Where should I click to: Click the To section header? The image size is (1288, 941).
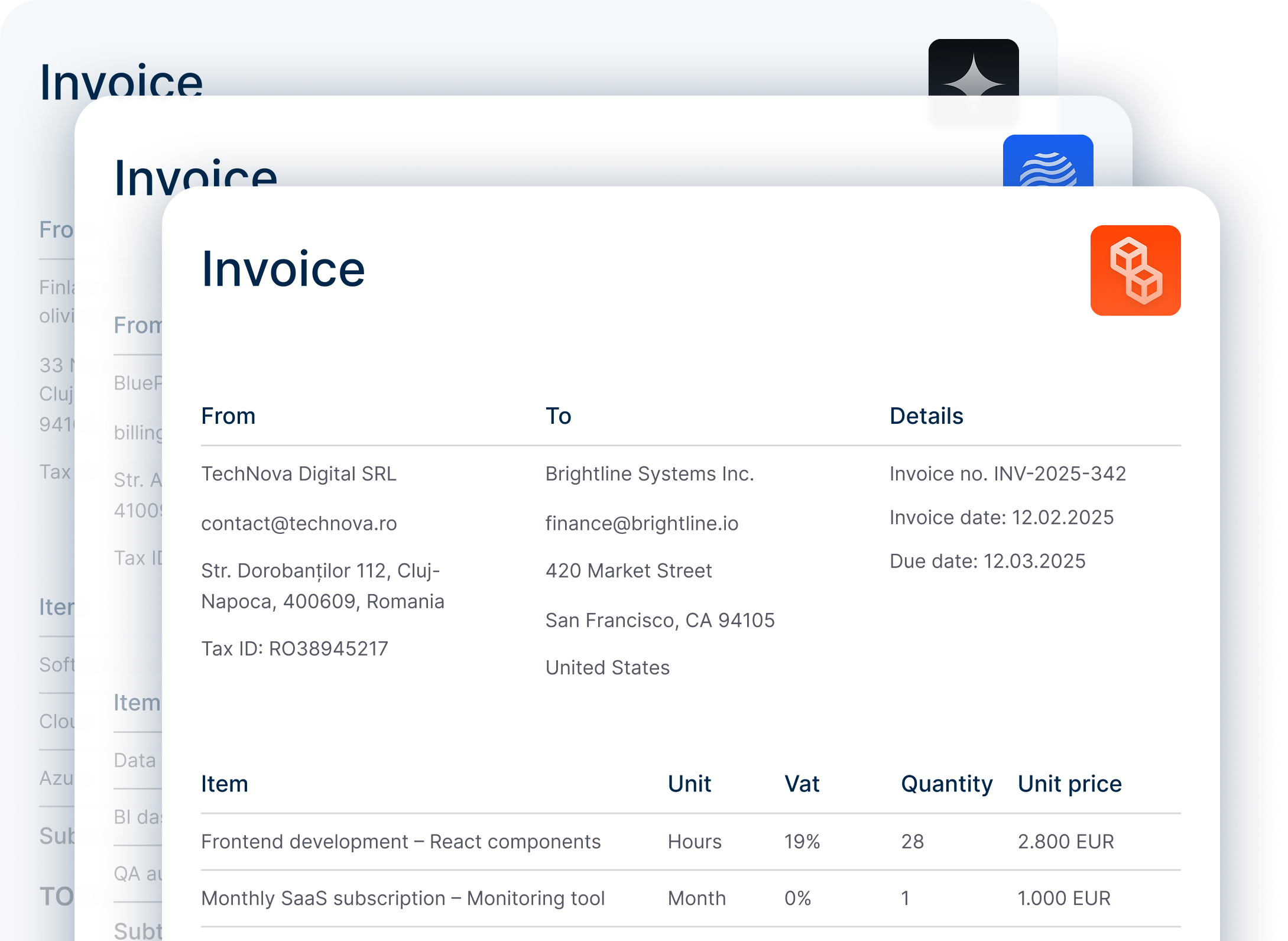(558, 416)
